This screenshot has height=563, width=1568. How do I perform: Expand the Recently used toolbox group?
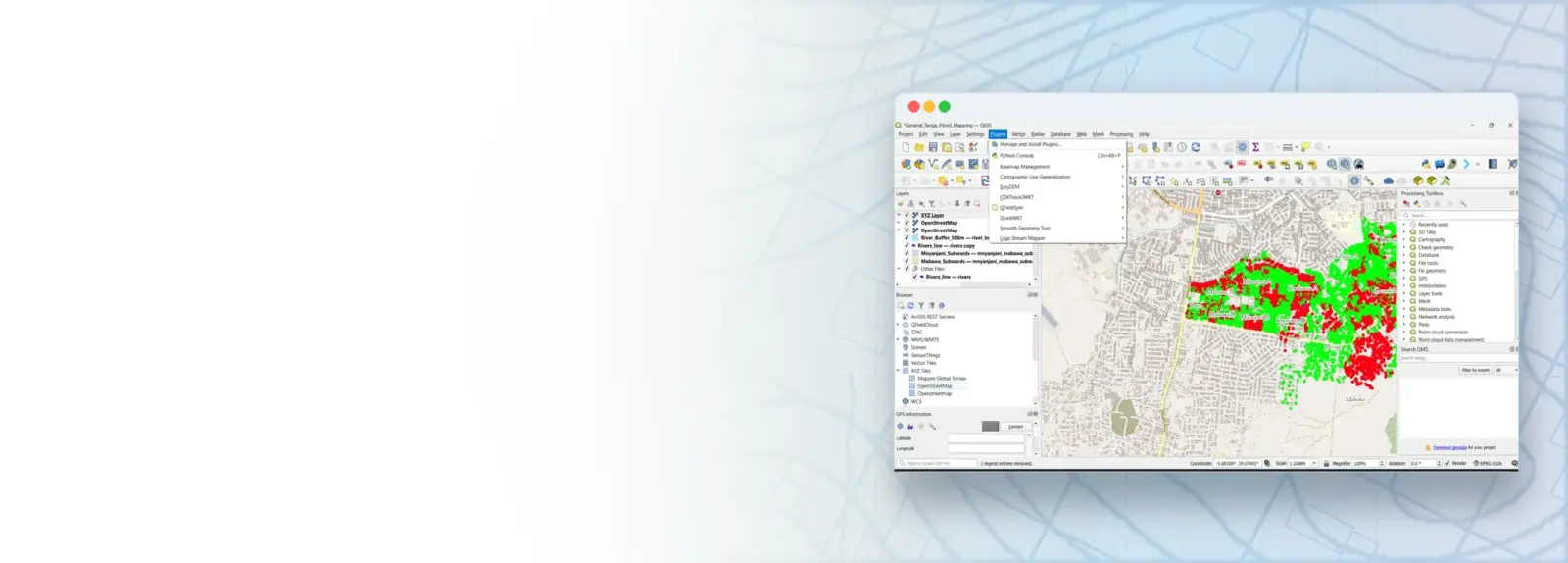pos(1404,225)
